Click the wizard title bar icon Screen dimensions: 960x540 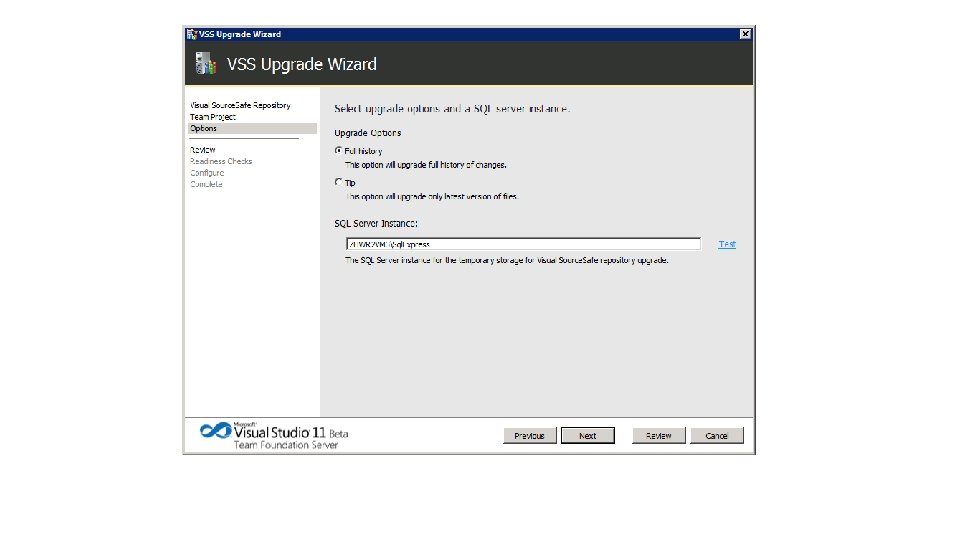point(192,34)
